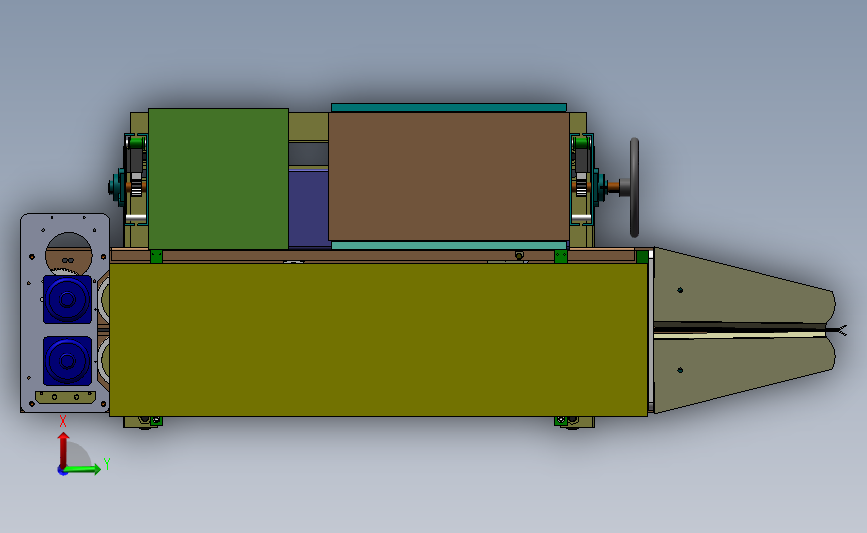Select the brown semicircular disk on gray plate
Viewport: 867px width, 533px height.
(68, 261)
